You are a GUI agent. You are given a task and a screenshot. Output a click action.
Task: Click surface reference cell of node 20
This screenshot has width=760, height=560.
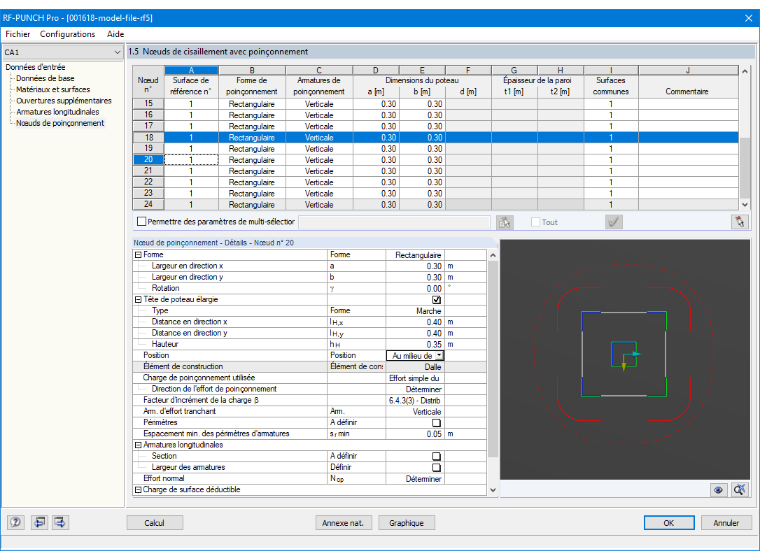click(191, 160)
